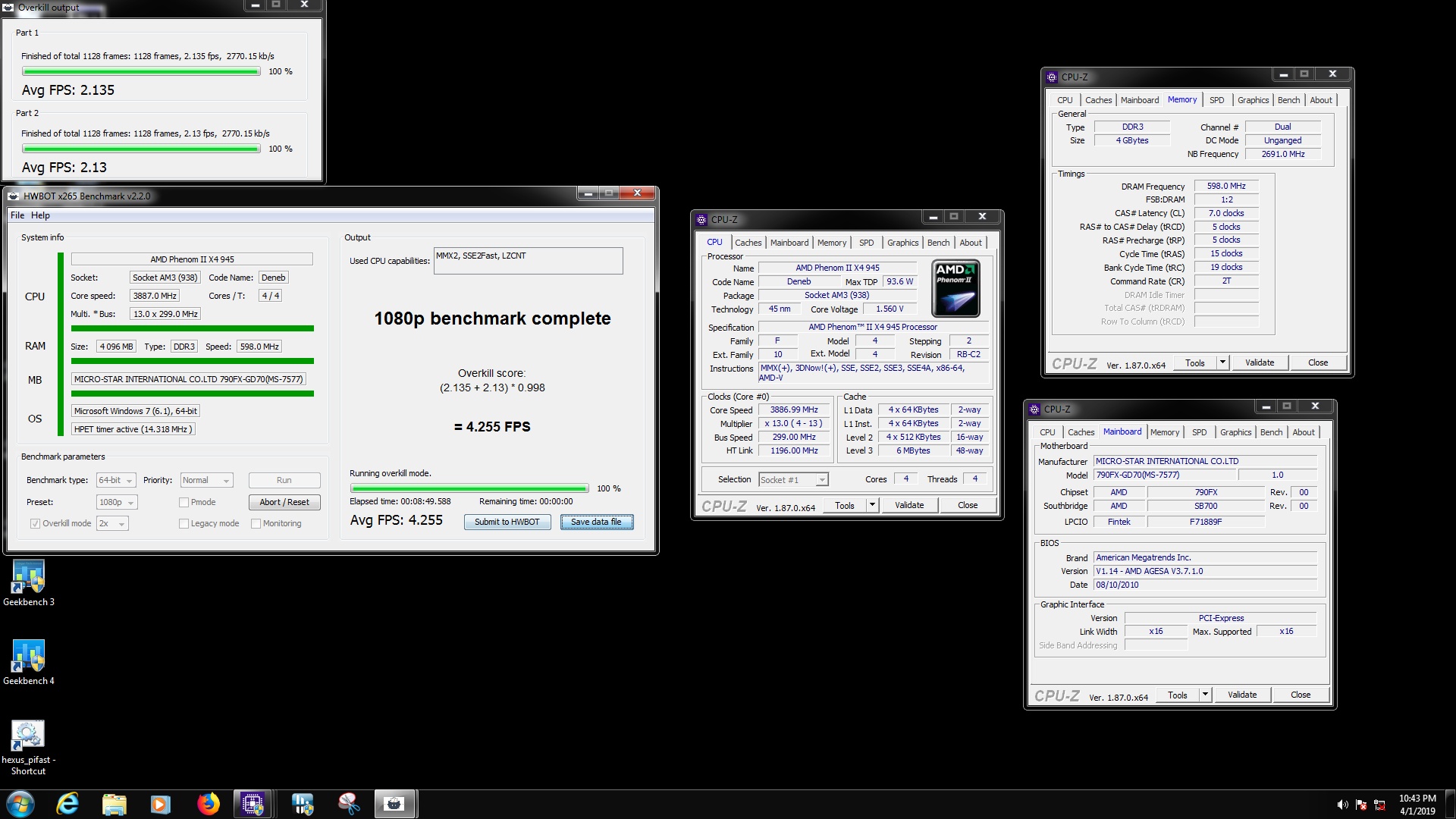Click the disabled Run button
Viewport: 1456px width, 819px height.
coord(284,480)
